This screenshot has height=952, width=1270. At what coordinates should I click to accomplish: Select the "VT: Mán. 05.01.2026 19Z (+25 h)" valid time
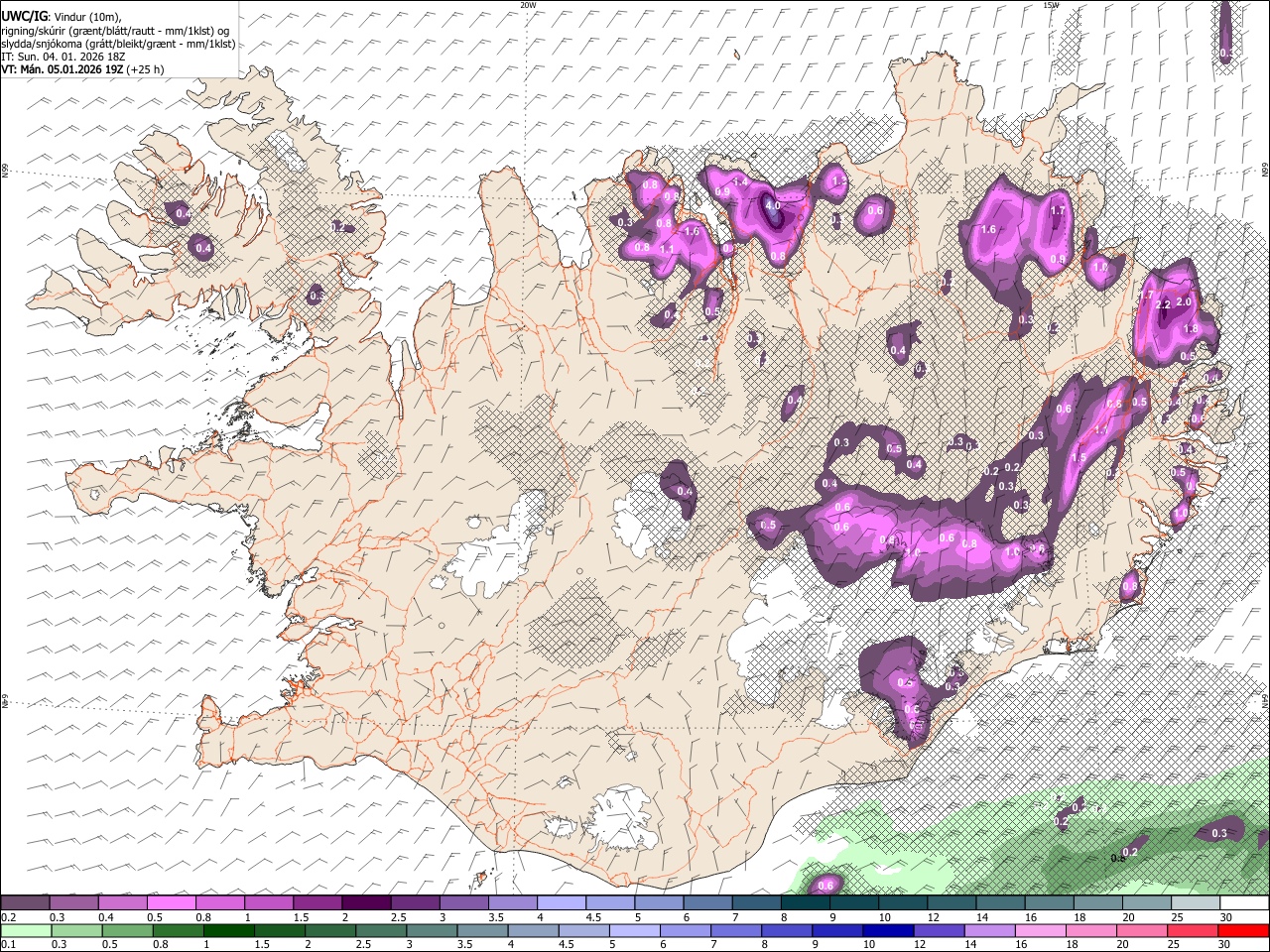pos(83,69)
